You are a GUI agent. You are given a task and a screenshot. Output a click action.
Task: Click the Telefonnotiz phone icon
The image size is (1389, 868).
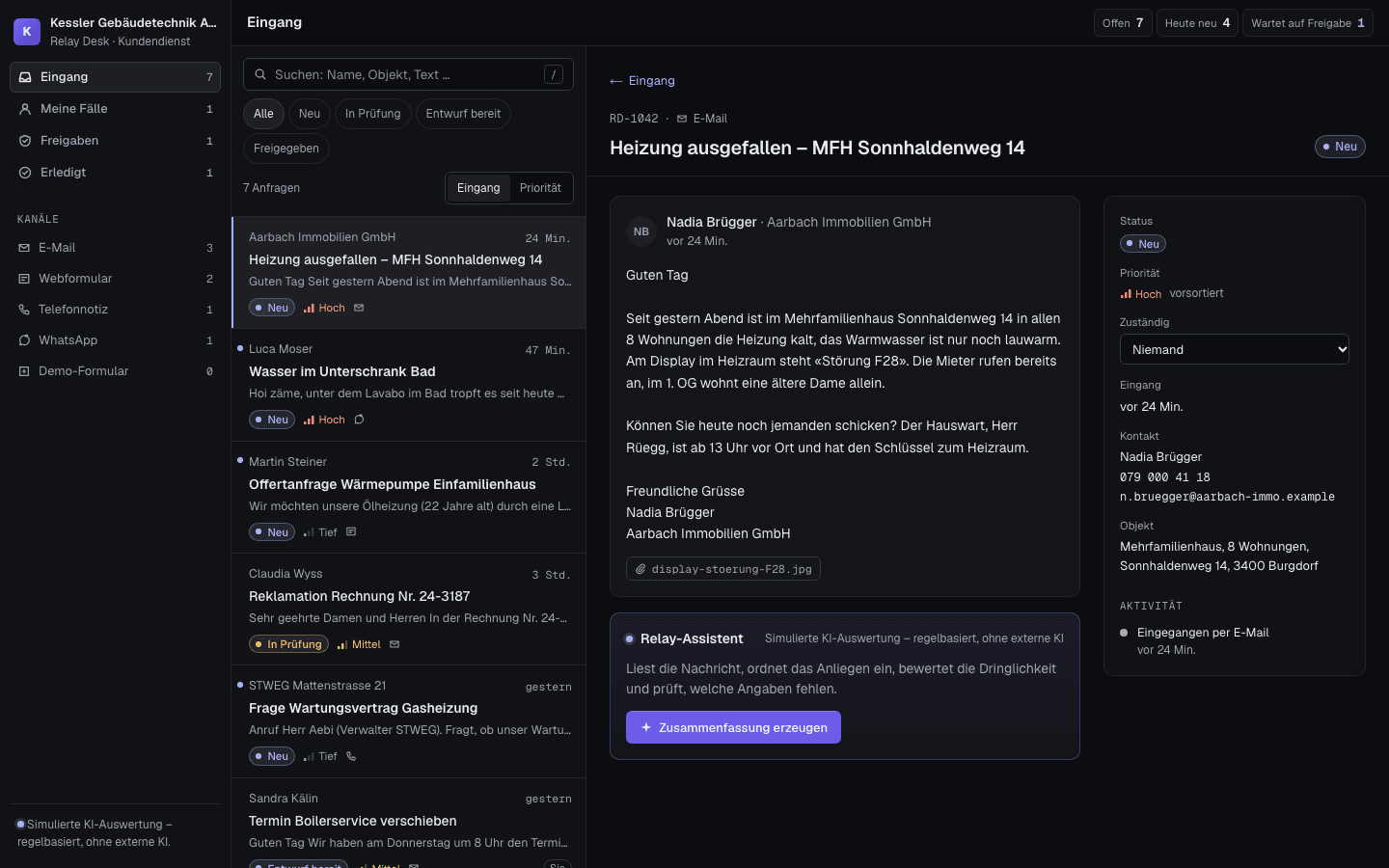24,310
